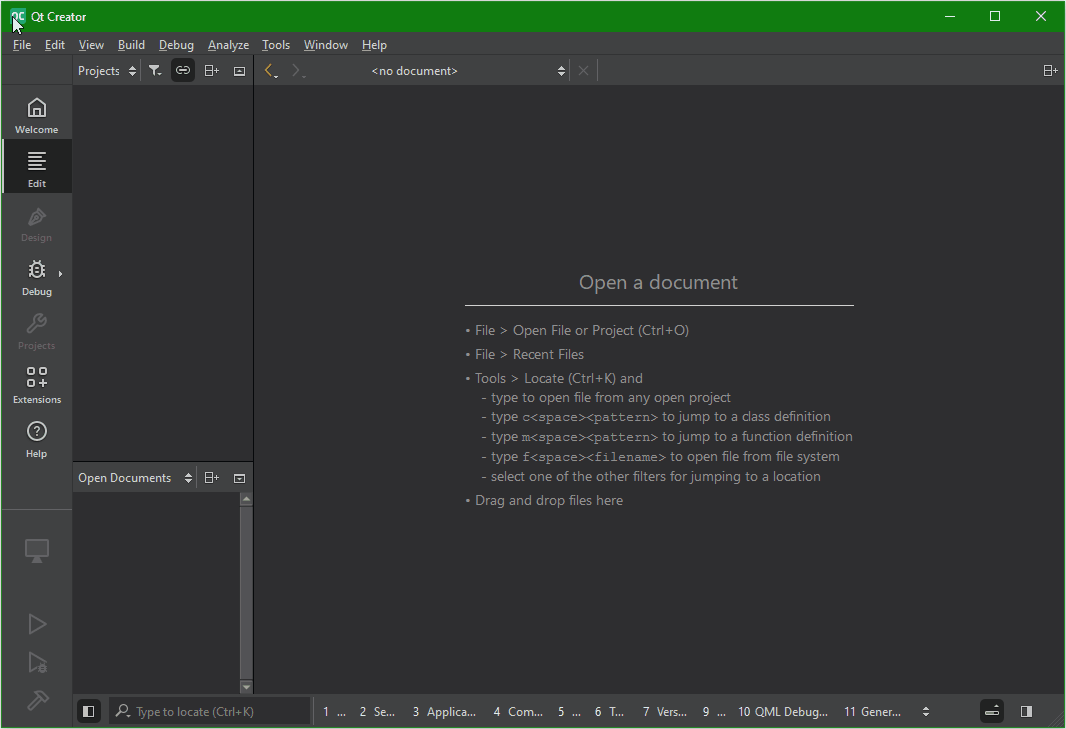Open the <no document> file selector

(x=466, y=71)
